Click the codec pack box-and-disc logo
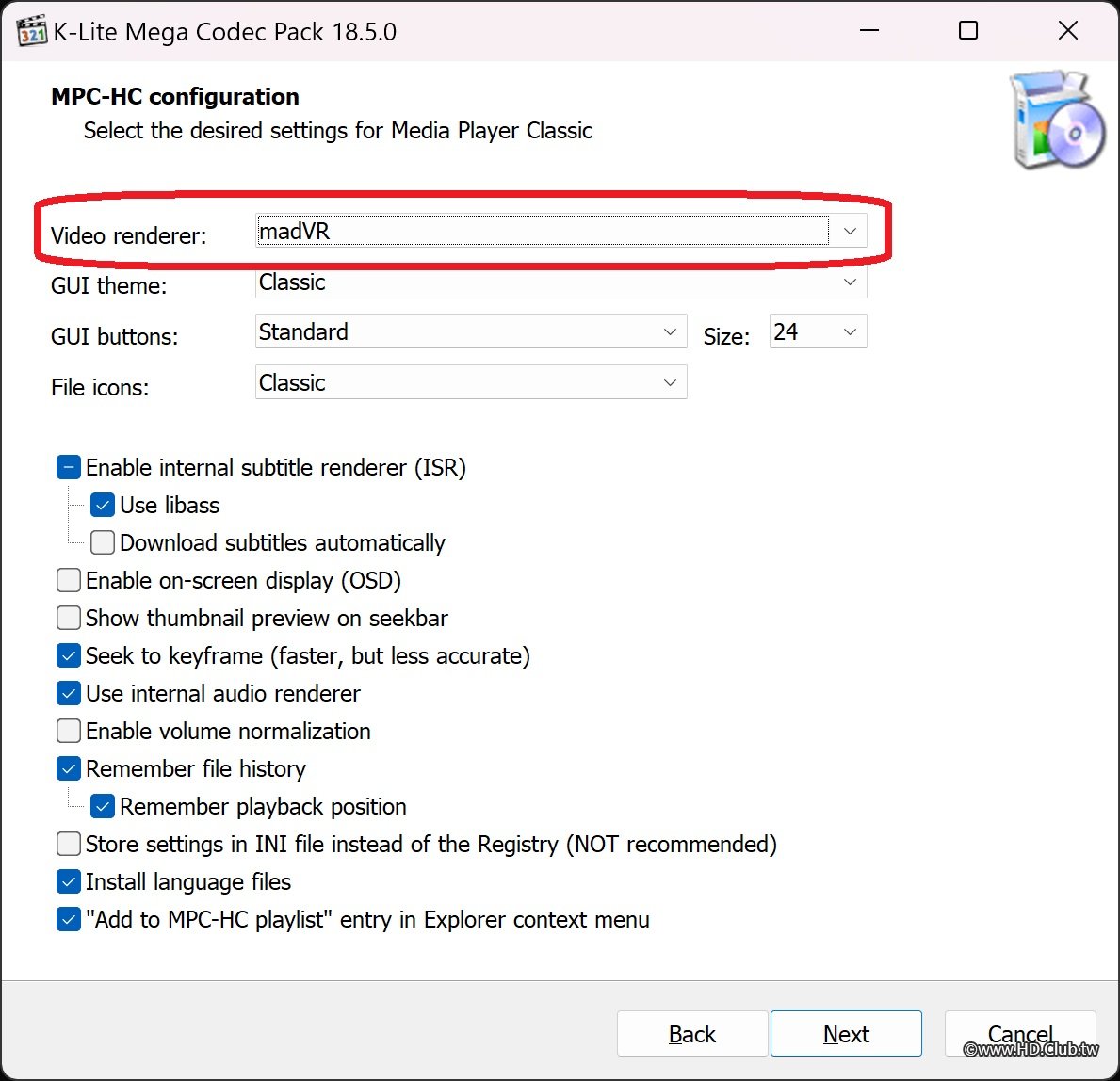1120x1081 pixels. click(x=1058, y=120)
